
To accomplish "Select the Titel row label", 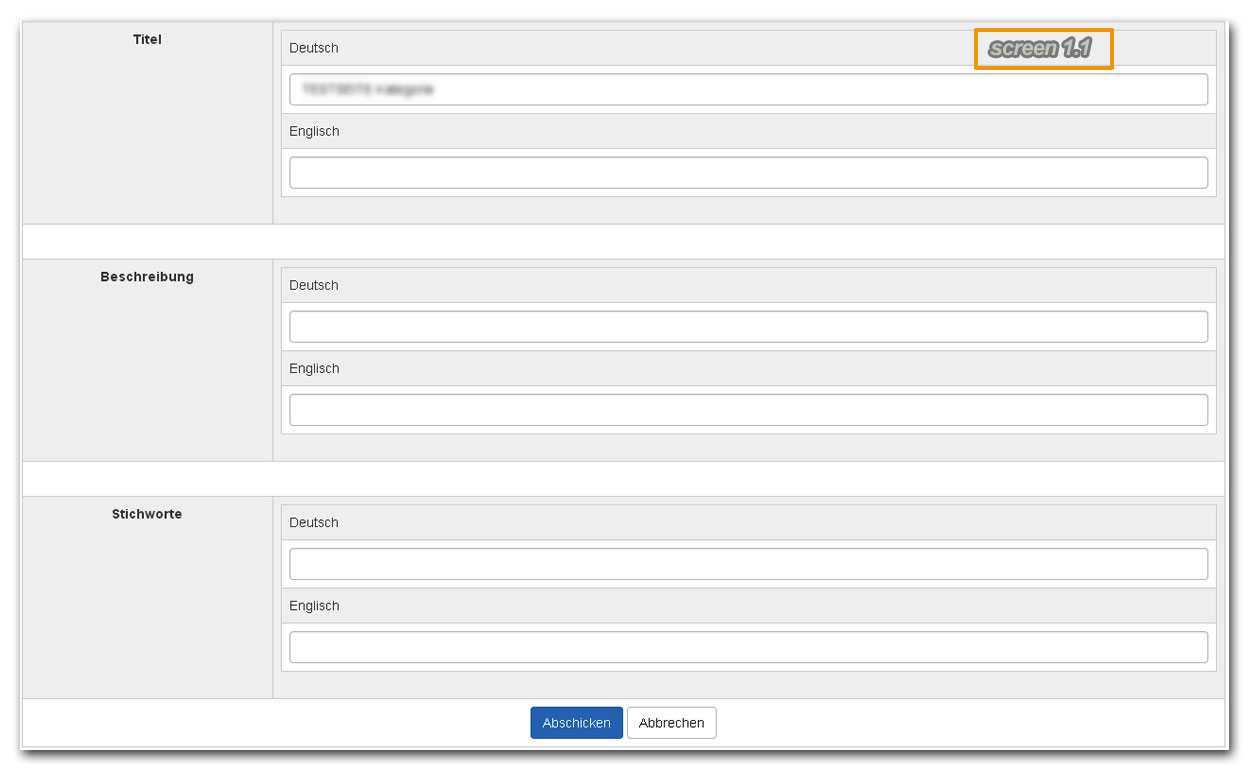I will 146,40.
